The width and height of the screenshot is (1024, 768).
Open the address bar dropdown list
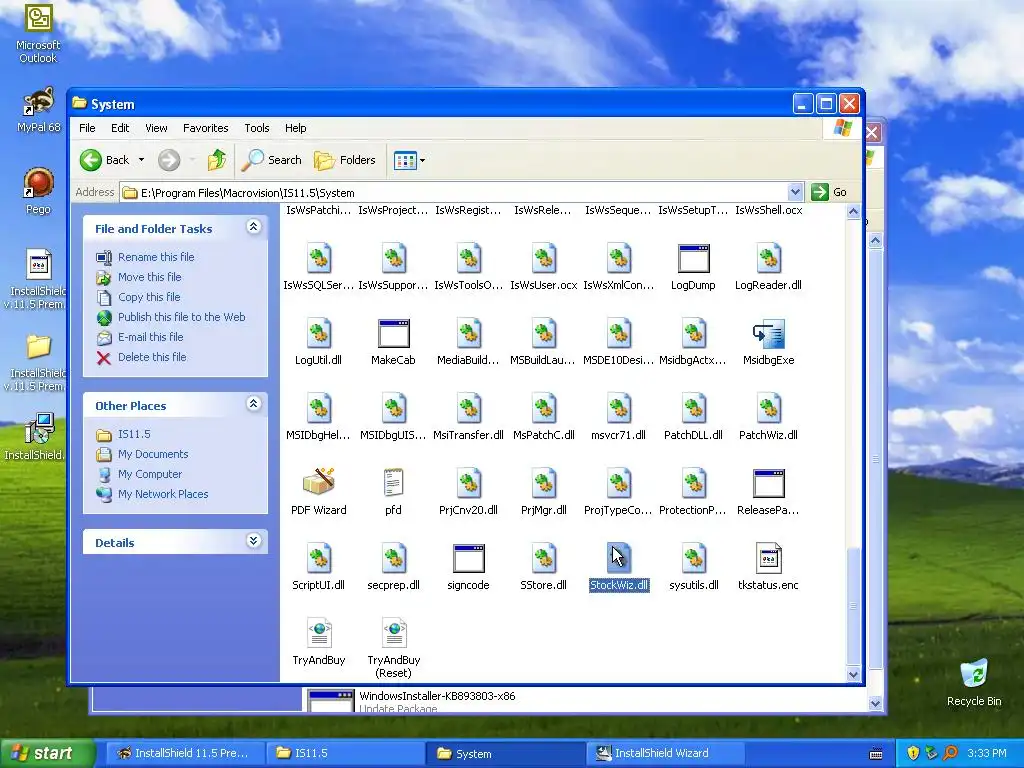(x=795, y=192)
